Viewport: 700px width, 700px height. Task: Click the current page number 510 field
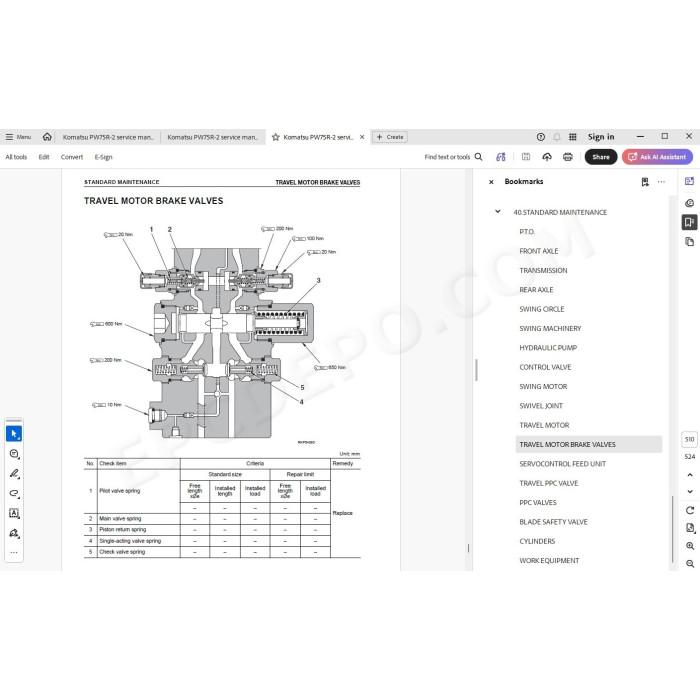click(x=689, y=439)
